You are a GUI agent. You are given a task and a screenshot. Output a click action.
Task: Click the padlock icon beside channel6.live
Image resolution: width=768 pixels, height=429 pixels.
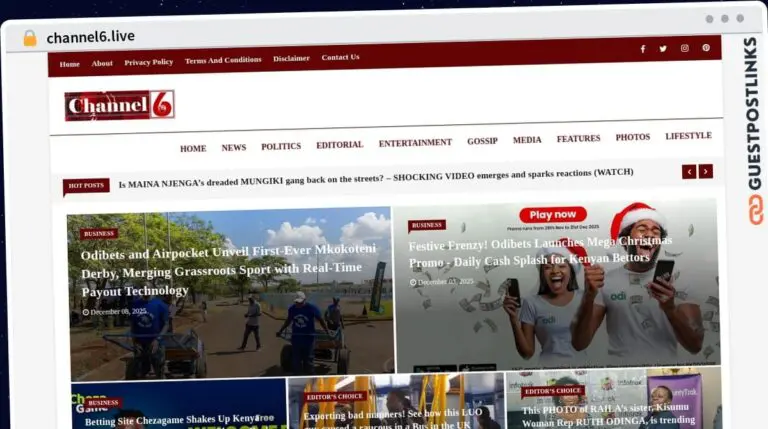click(30, 38)
